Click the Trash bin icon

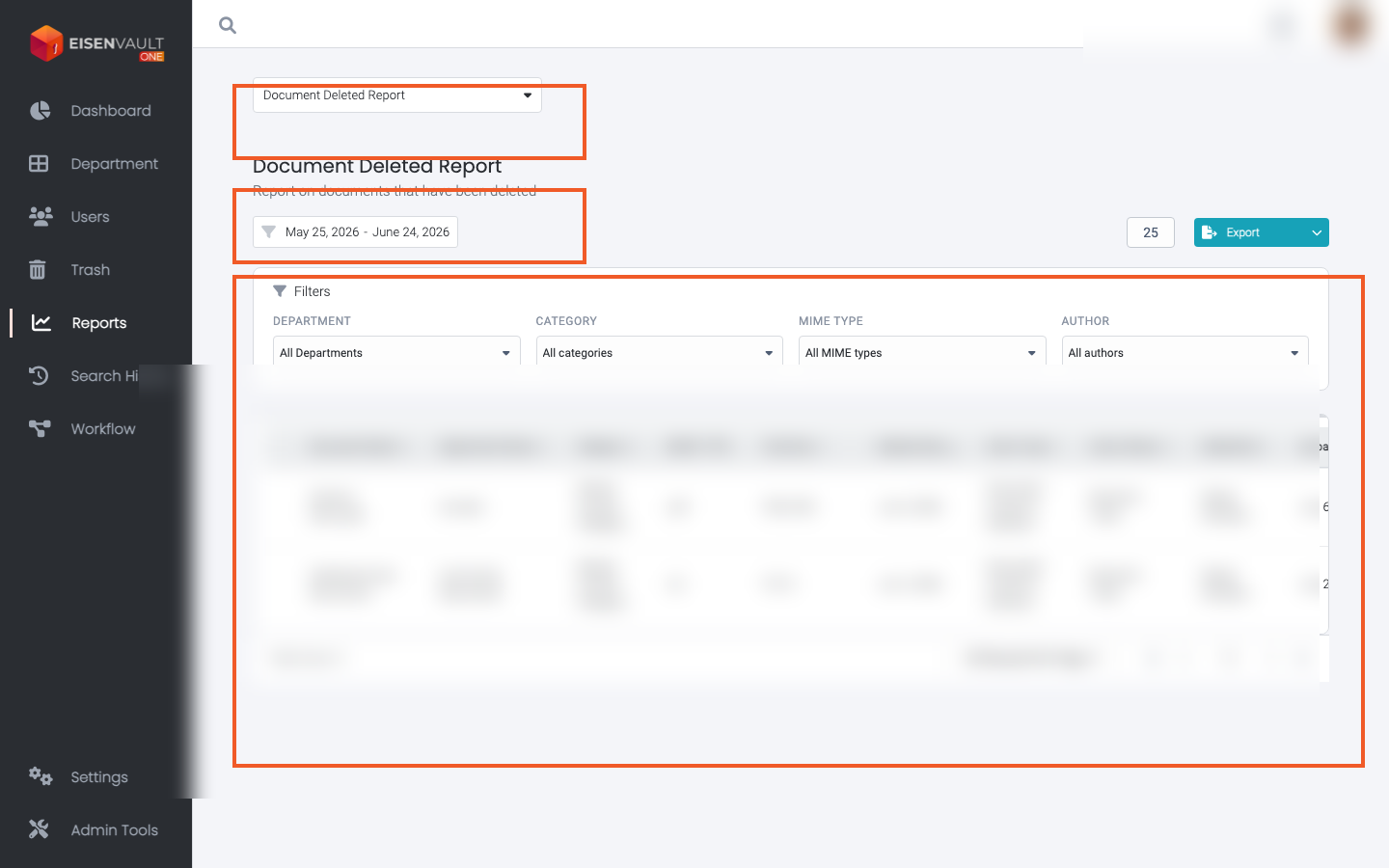(38, 270)
